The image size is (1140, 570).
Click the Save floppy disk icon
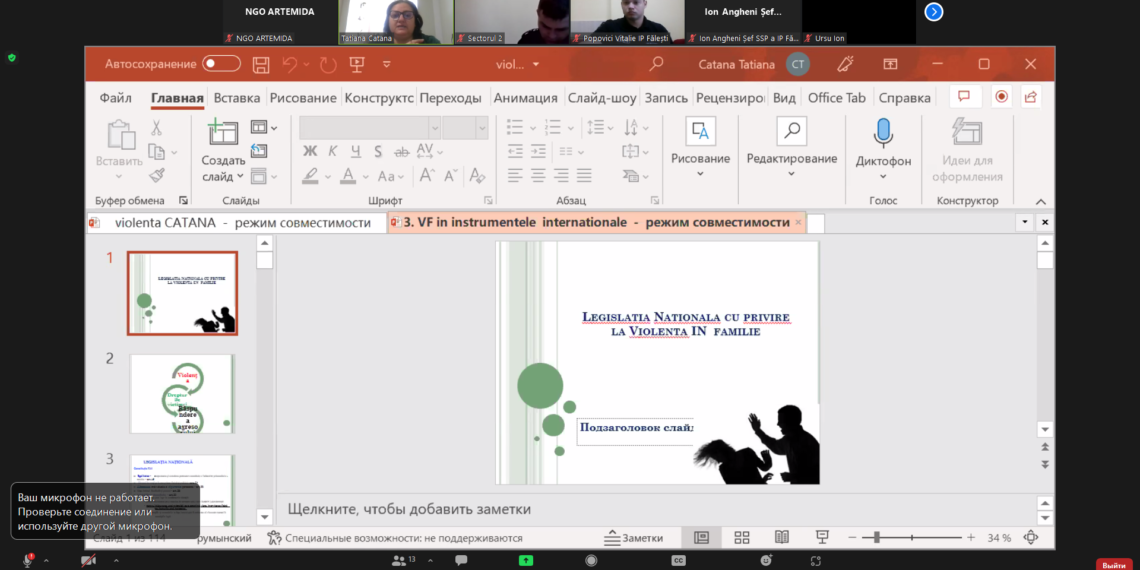click(261, 64)
